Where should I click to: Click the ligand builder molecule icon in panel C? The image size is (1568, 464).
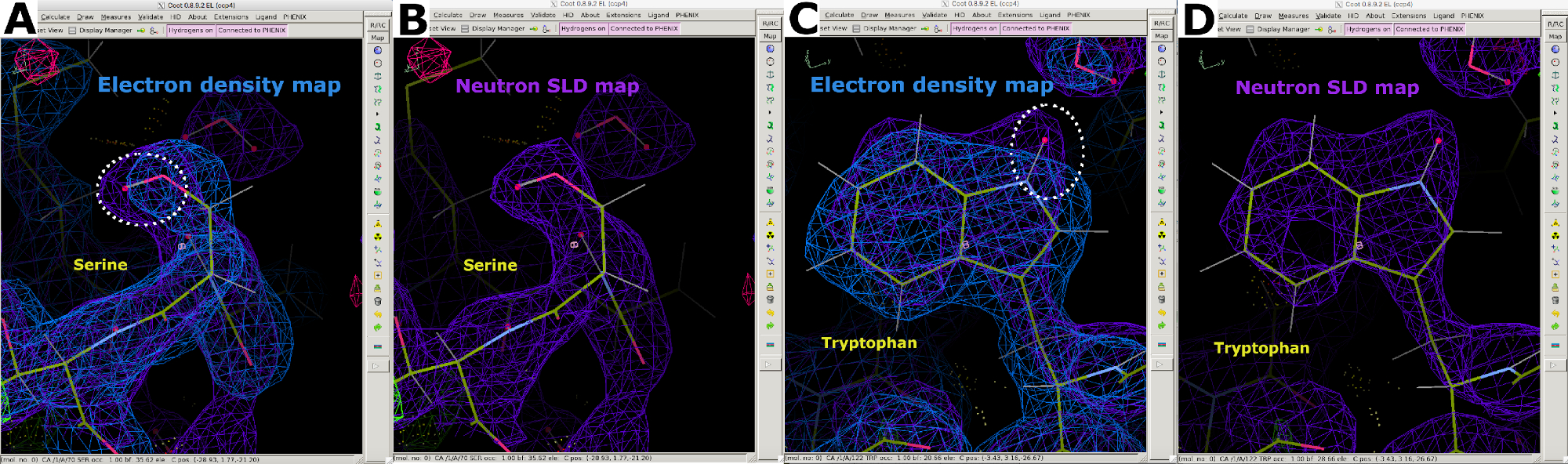938,29
